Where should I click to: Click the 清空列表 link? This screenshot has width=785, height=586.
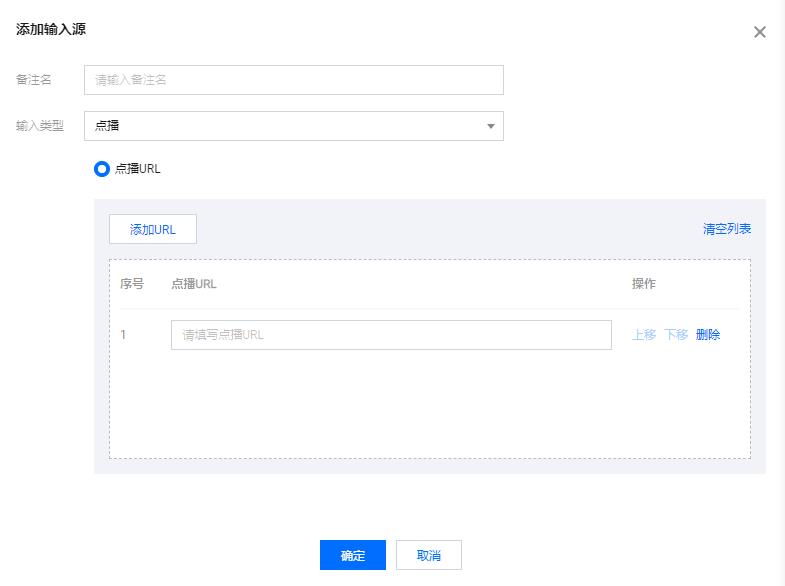coord(727,229)
